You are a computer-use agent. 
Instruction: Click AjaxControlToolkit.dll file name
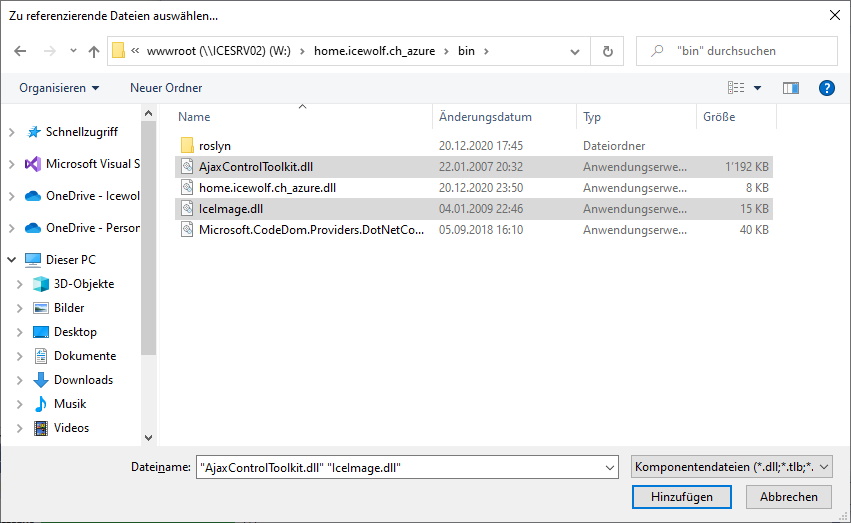256,167
